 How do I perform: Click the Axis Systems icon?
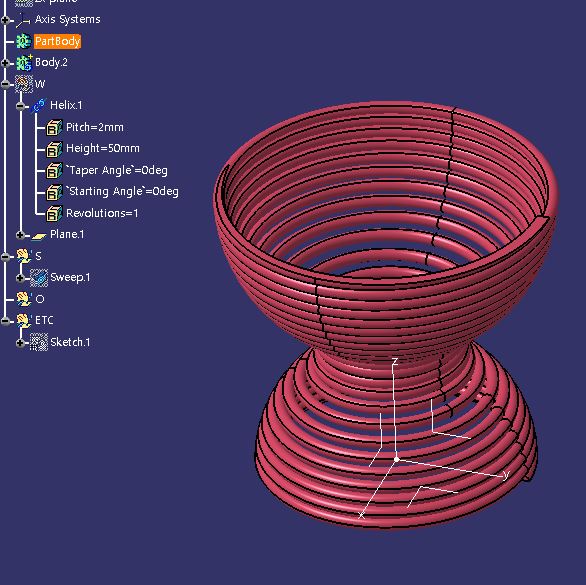tap(23, 20)
